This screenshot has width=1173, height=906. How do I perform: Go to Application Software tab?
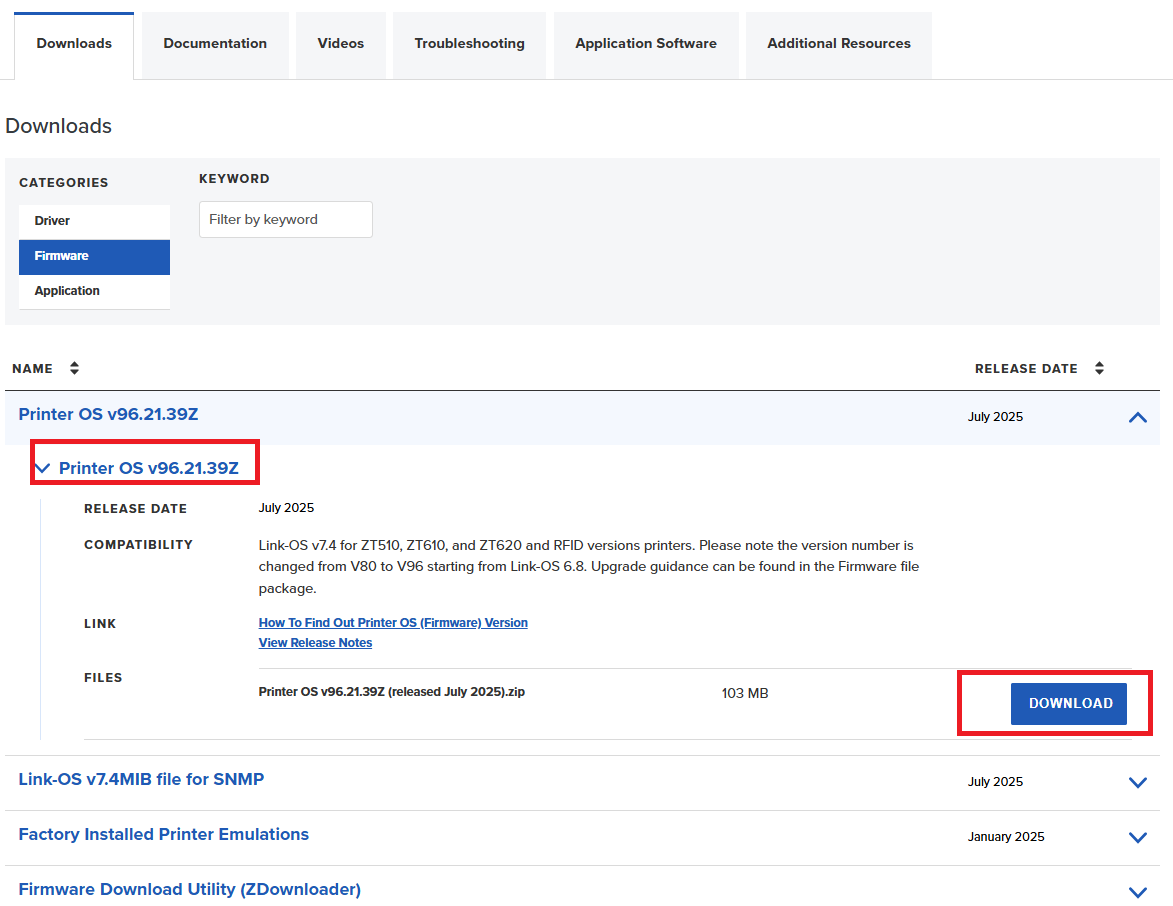646,44
